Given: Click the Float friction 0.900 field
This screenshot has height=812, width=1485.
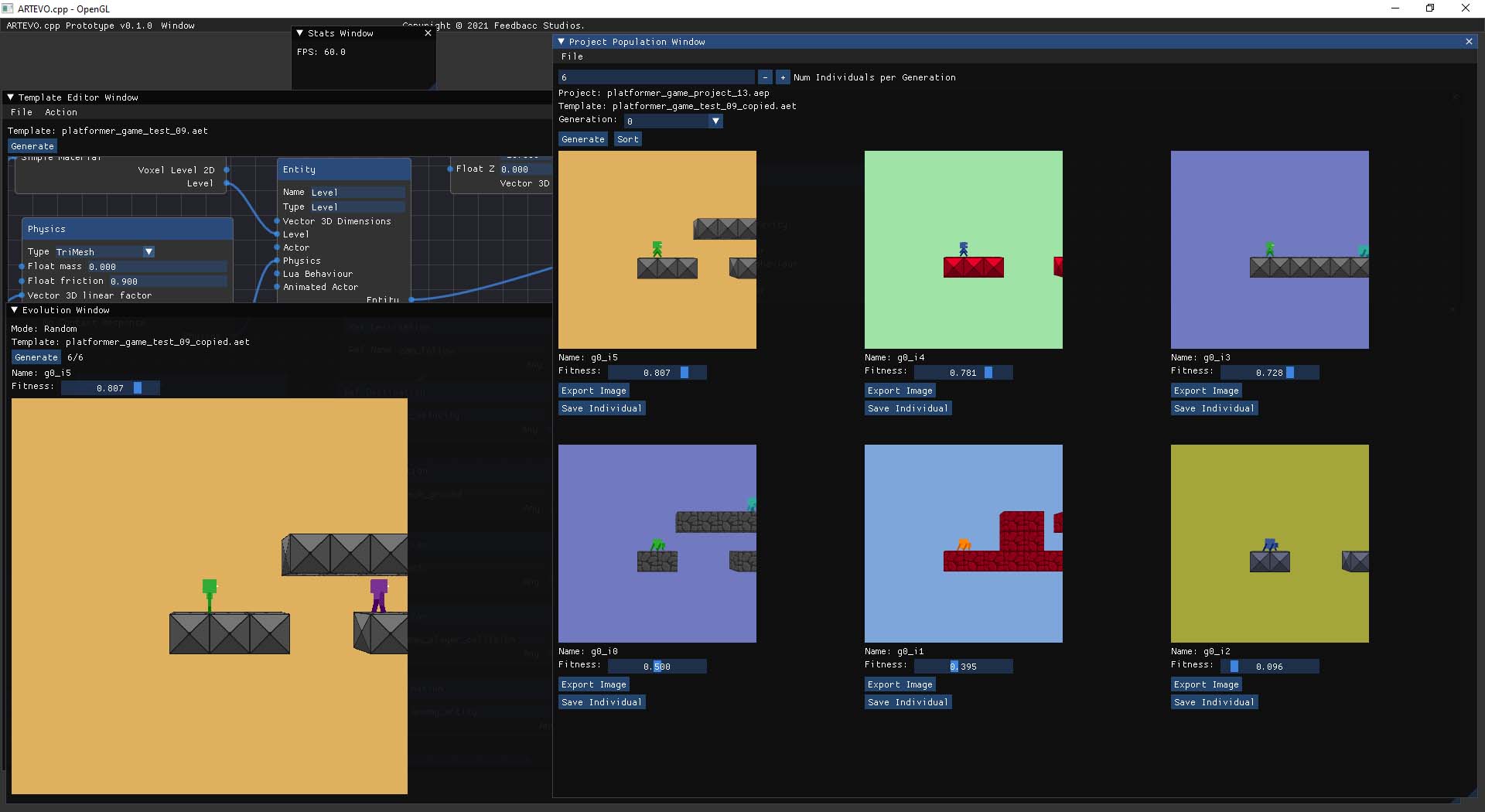Looking at the screenshot, I should 167,281.
